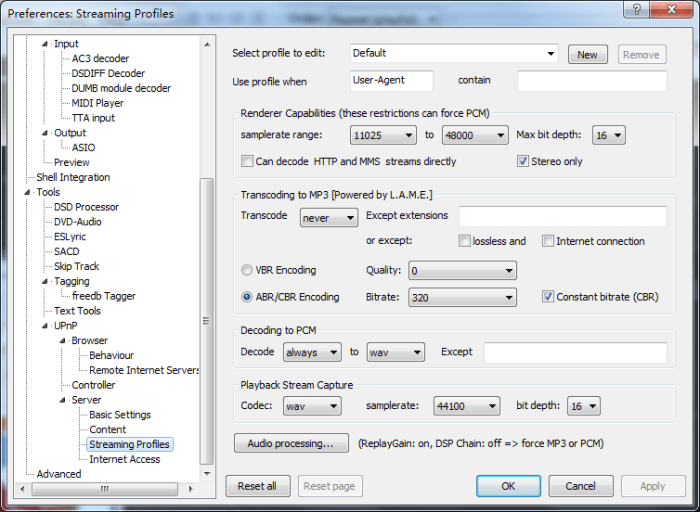700x512 pixels.
Task: Open DVD-Audio preferences
Action: (77, 222)
